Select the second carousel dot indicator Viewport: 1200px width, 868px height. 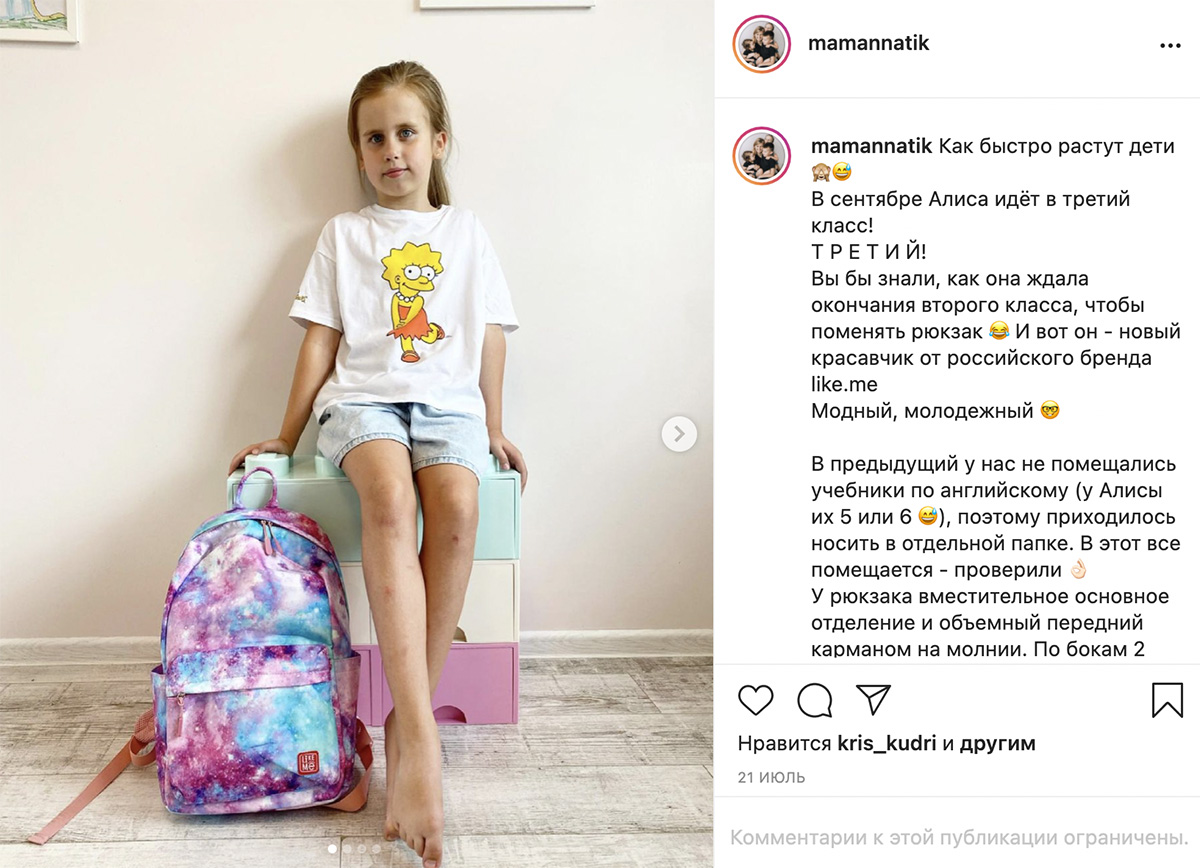coord(347,849)
